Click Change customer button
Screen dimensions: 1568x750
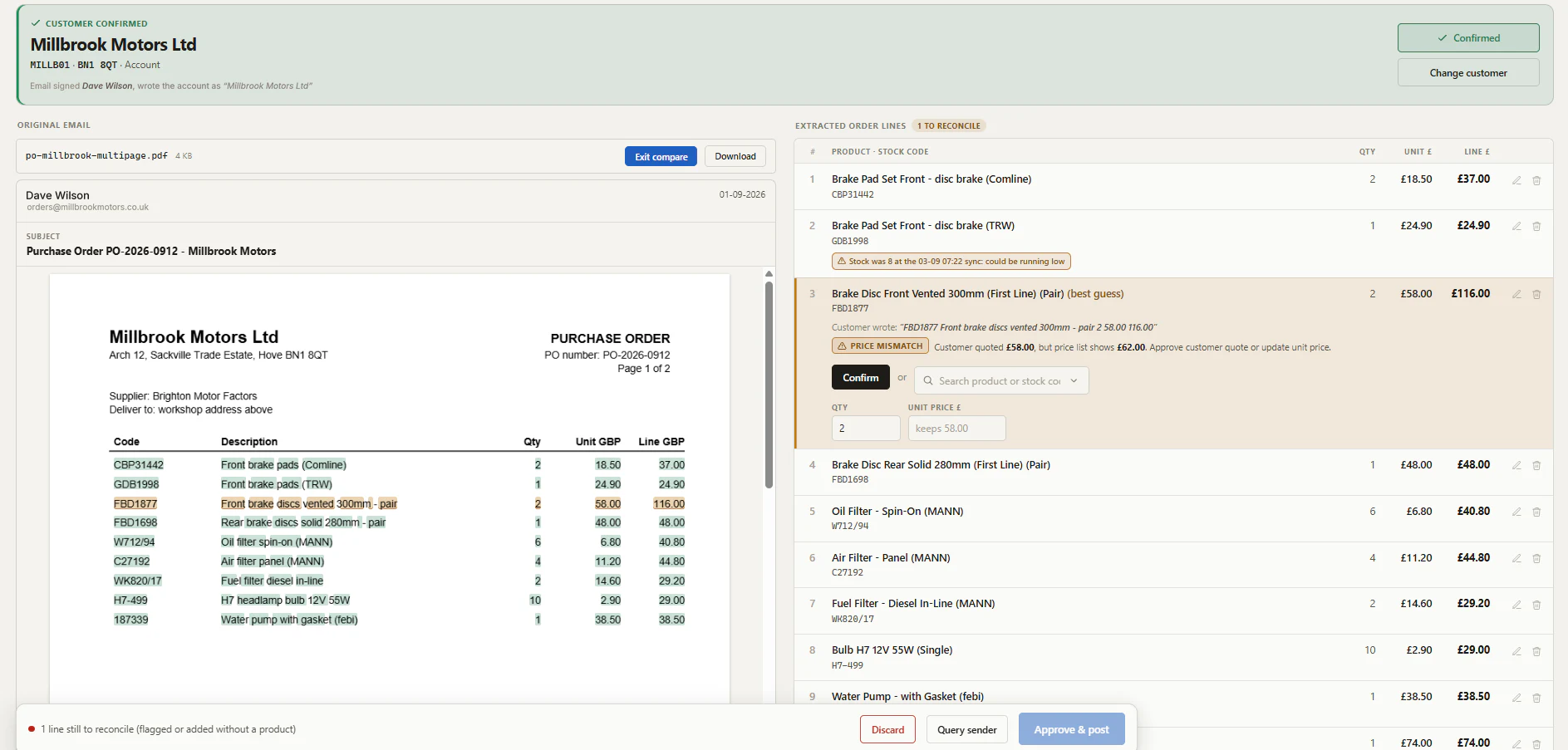[1468, 73]
